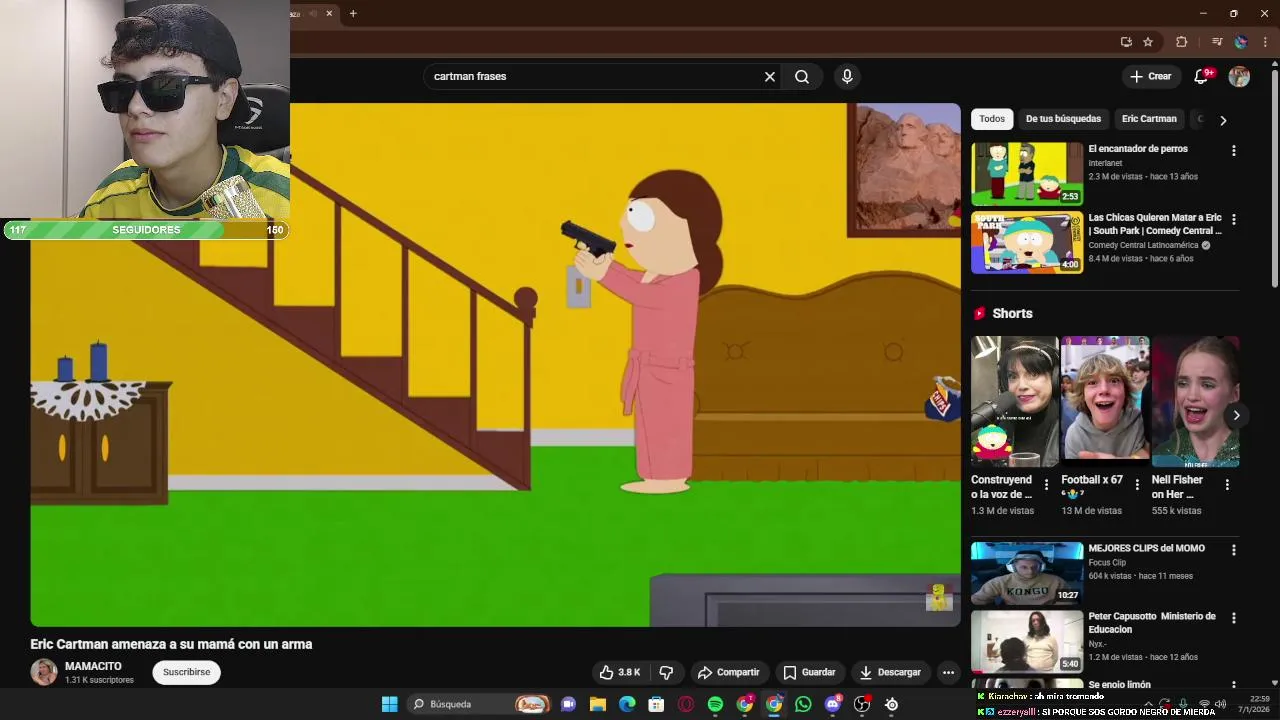Click the Descargar button

tap(890, 672)
